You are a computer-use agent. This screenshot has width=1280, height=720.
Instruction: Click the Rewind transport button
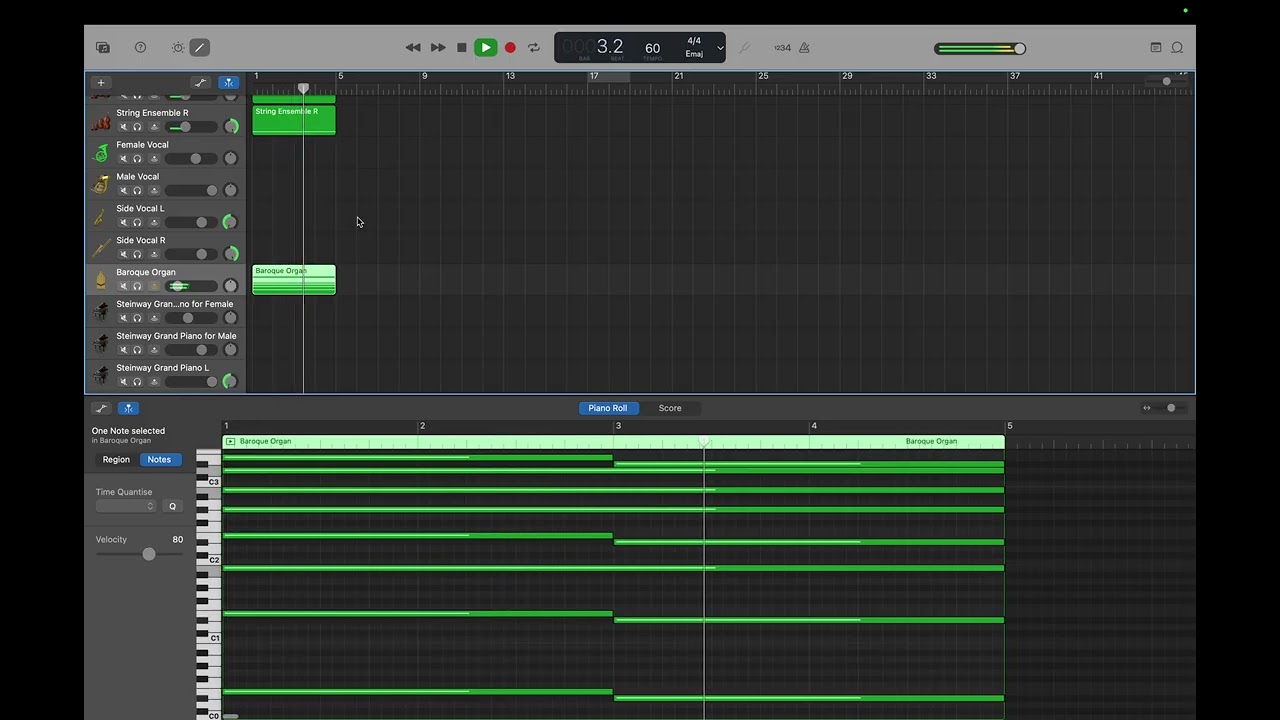coord(413,47)
